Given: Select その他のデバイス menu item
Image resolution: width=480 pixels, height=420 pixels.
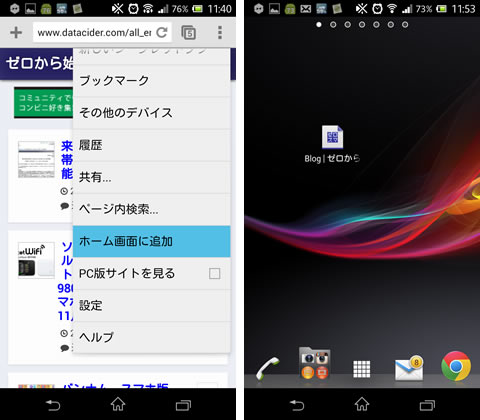Looking at the screenshot, I should point(152,113).
